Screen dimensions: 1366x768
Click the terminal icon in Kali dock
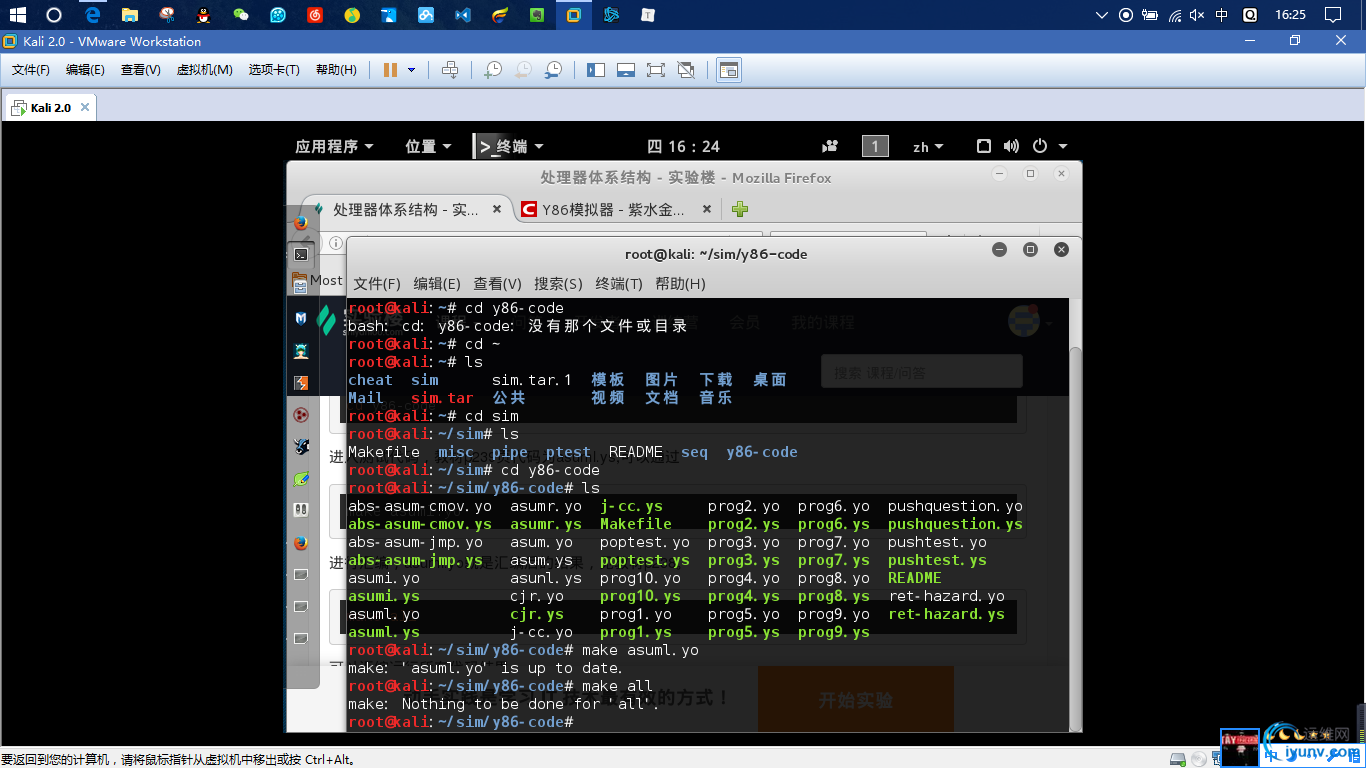[300, 255]
